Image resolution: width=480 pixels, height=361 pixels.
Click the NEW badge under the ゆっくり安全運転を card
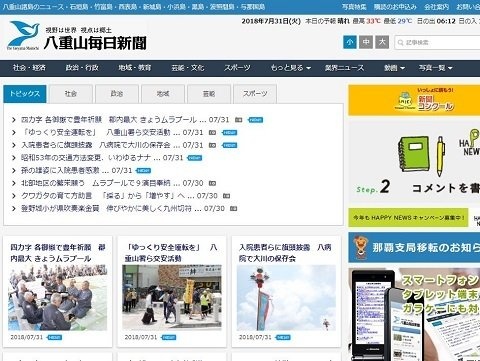click(x=169, y=337)
